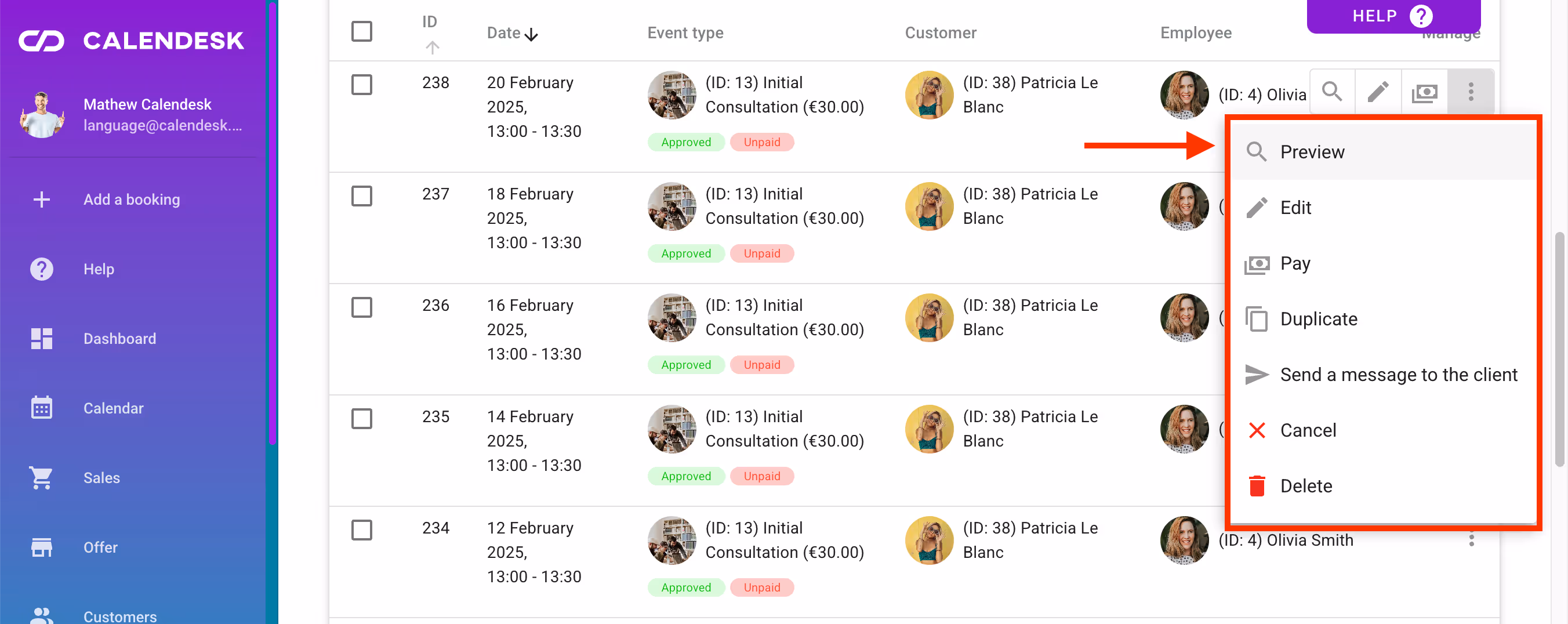Open the three-dot actions menu for booking 234
Image resolution: width=1568 pixels, height=624 pixels.
pos(1472,539)
